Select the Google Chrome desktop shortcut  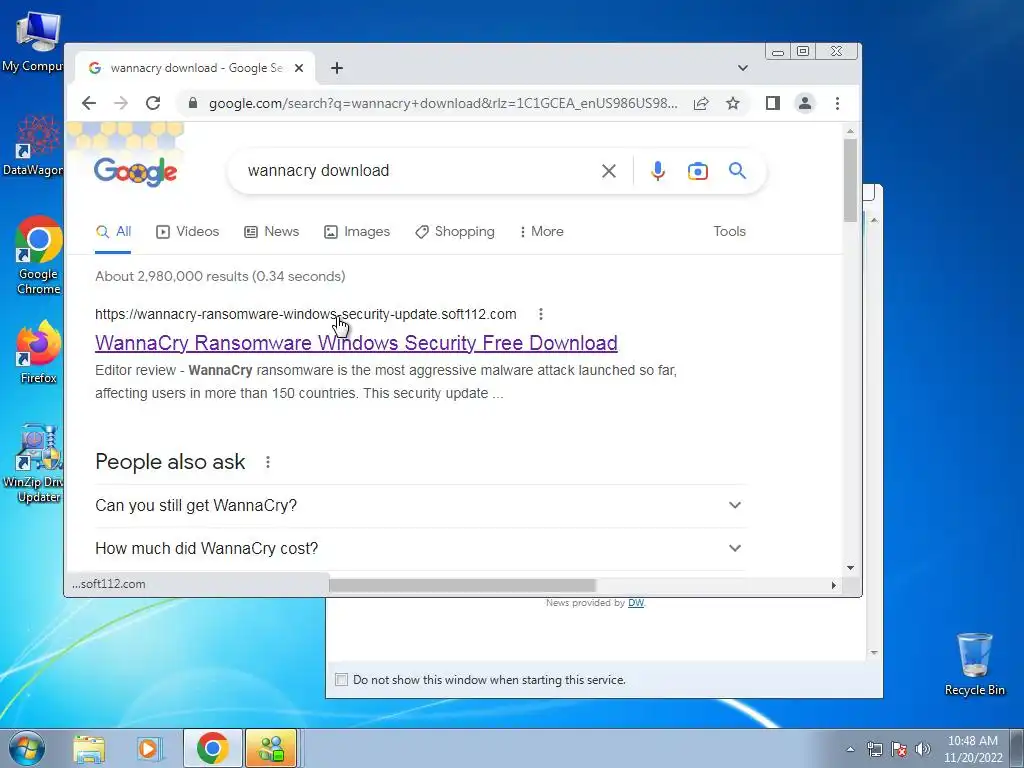pos(38,255)
